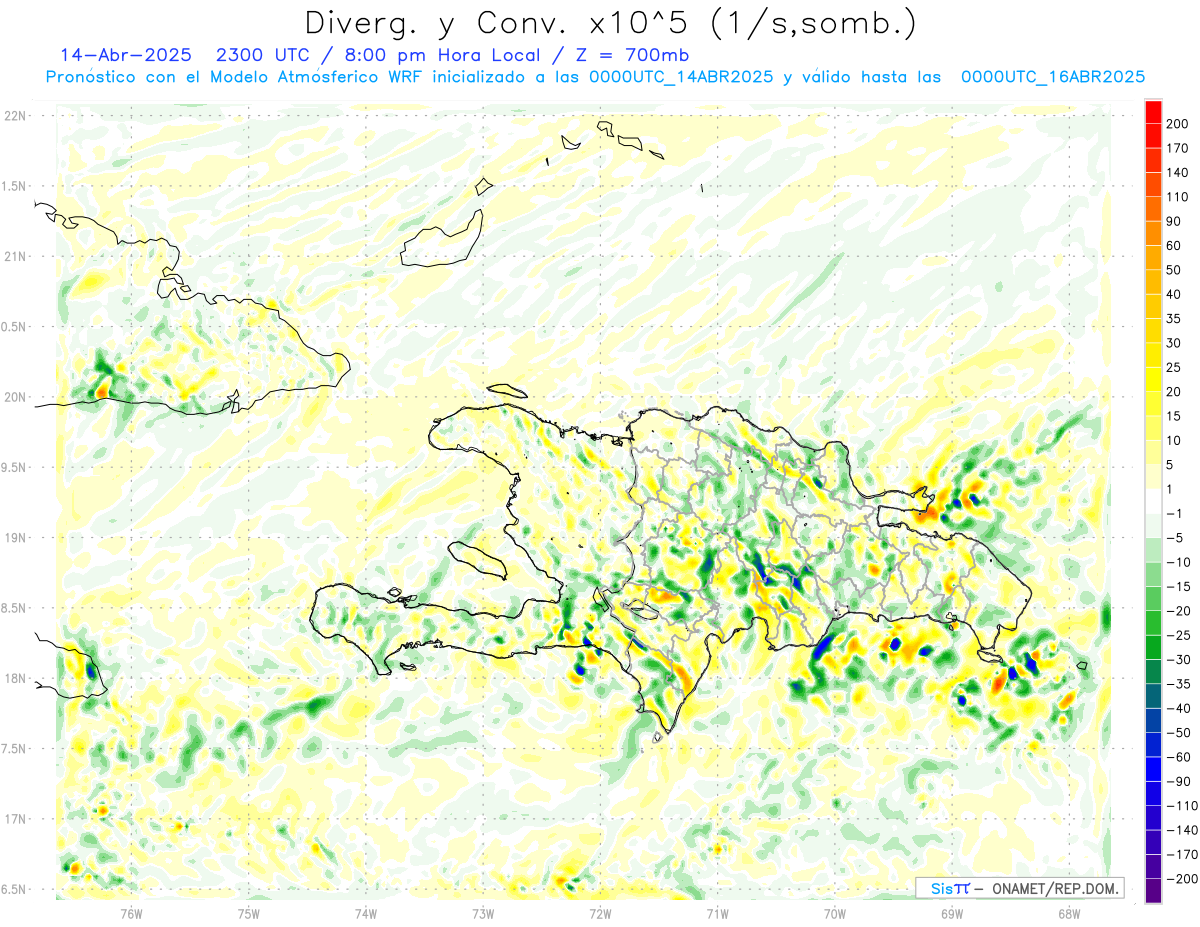Click the "70W" longitude label
Image resolution: width=1200 pixels, height=927 pixels.
(834, 913)
